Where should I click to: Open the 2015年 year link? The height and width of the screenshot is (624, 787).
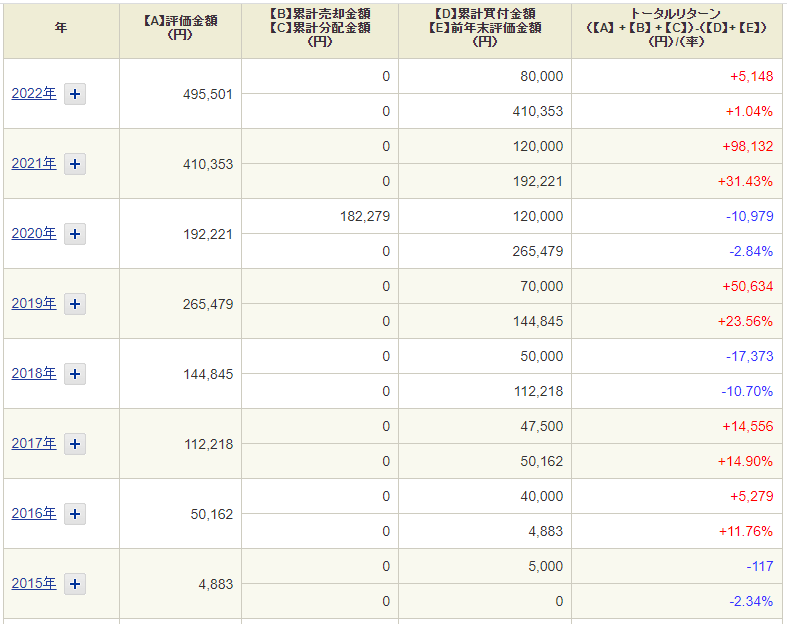click(34, 584)
